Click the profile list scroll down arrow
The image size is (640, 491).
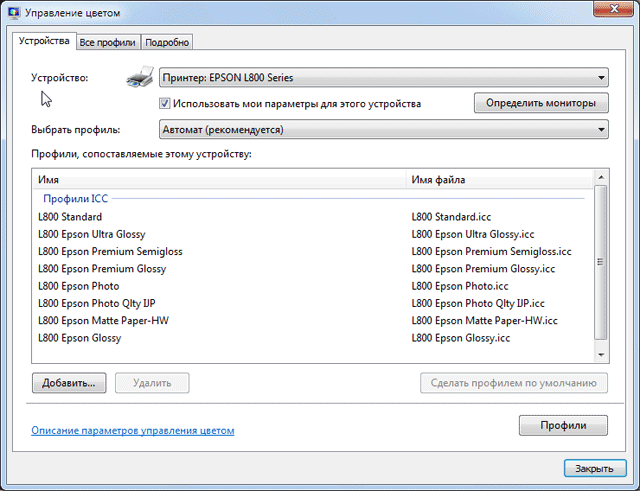[x=601, y=355]
